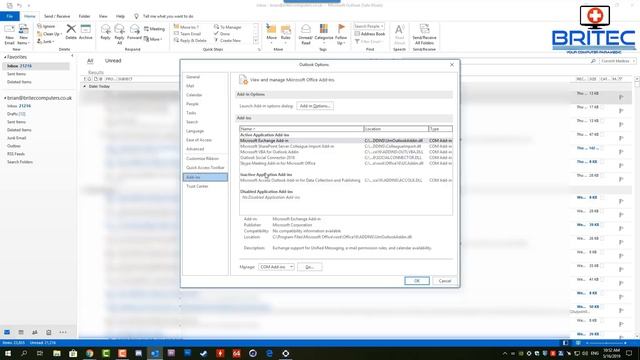The height and width of the screenshot is (360, 640).
Task: Open Microsoft Edge from the taskbar
Action: click(x=269, y=353)
